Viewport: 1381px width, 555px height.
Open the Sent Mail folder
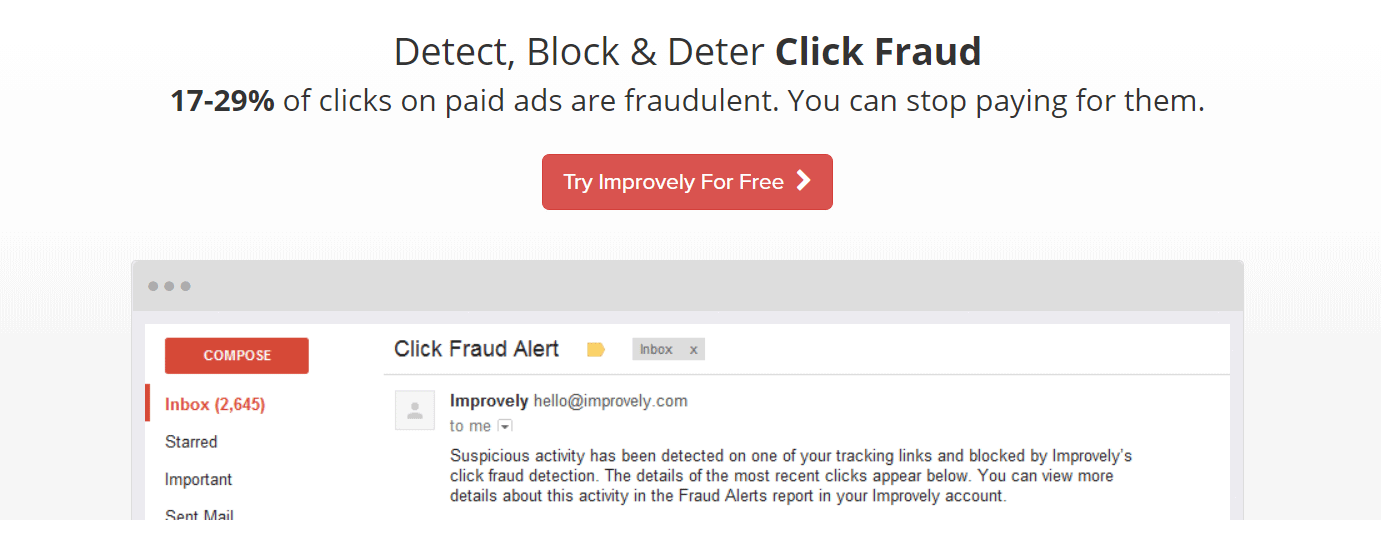point(199,514)
